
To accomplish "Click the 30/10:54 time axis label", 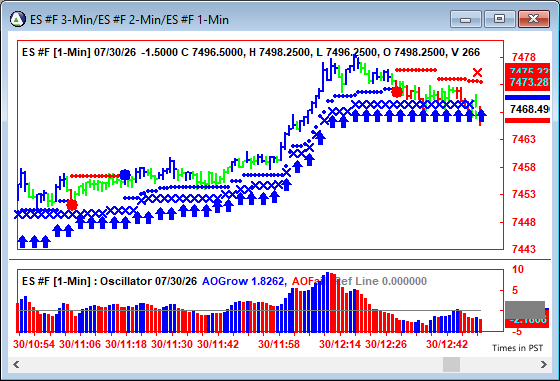I will (x=34, y=344).
